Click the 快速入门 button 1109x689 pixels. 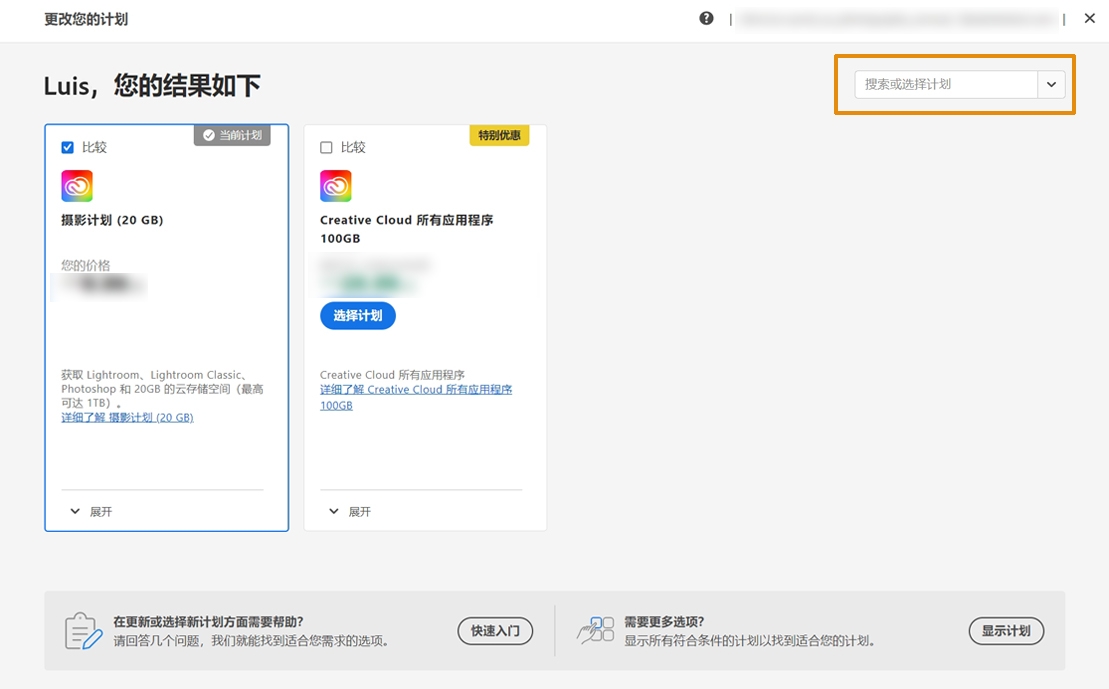[495, 630]
